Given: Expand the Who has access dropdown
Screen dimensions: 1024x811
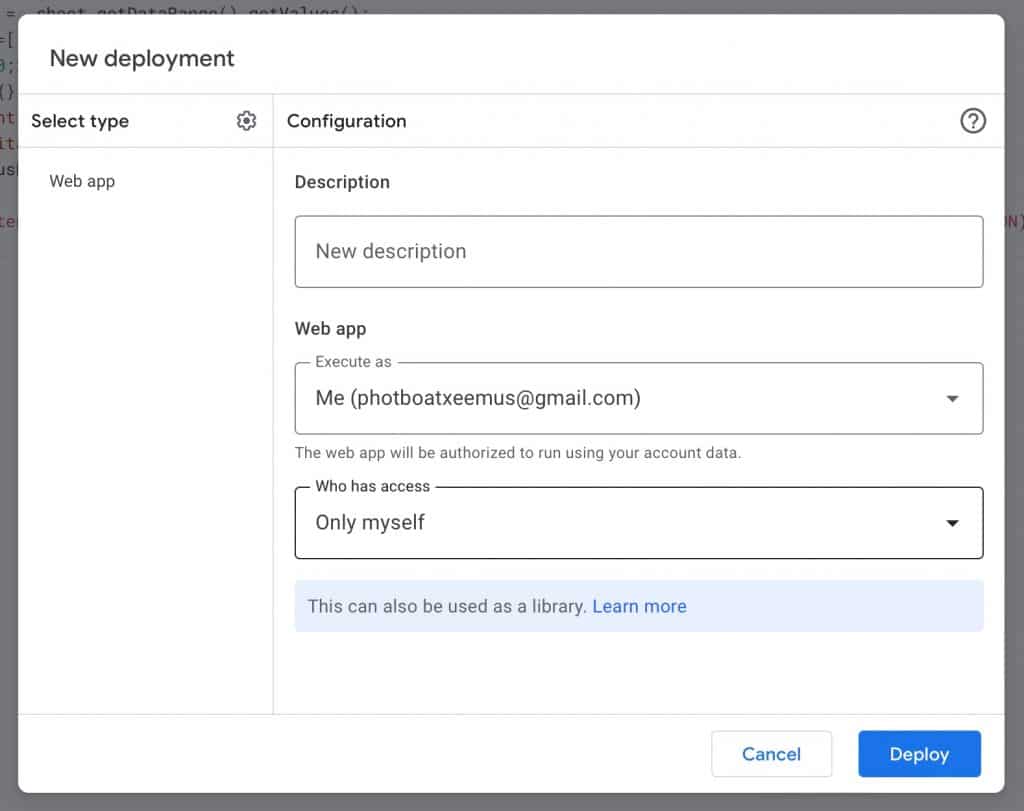Looking at the screenshot, I should point(952,522).
